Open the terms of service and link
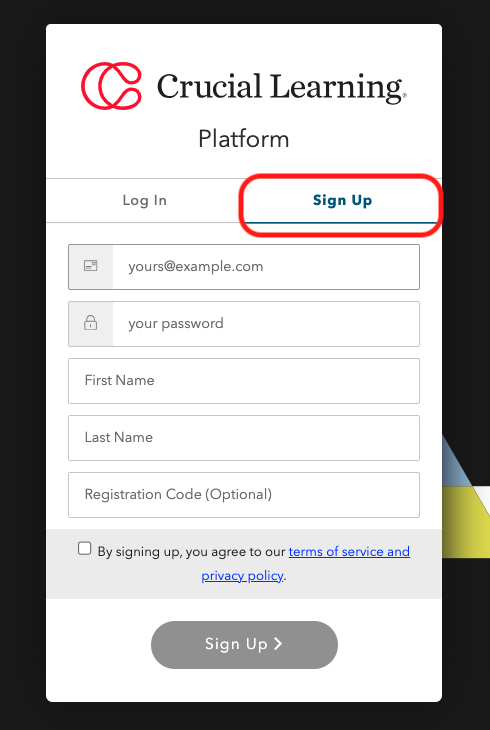This screenshot has height=730, width=490. pyautogui.click(x=349, y=552)
